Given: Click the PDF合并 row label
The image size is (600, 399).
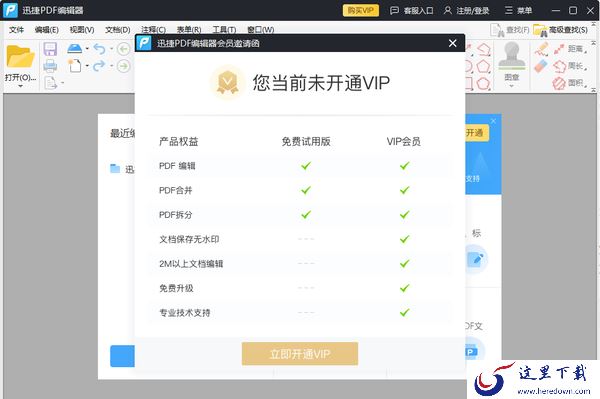Looking at the screenshot, I should click(x=176, y=191).
